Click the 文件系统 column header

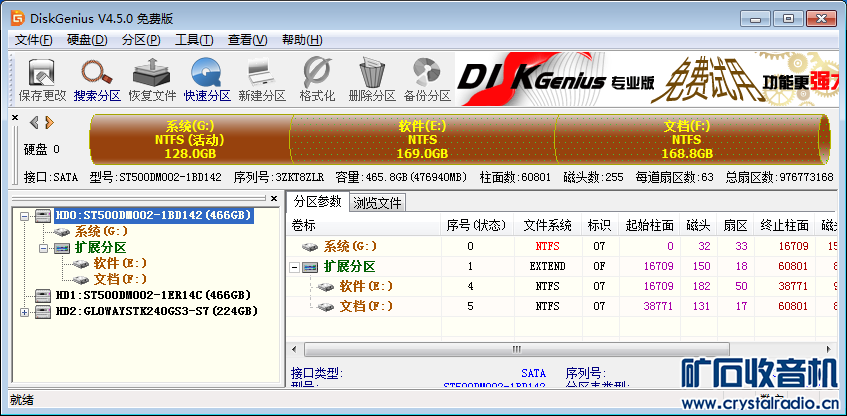tap(547, 225)
